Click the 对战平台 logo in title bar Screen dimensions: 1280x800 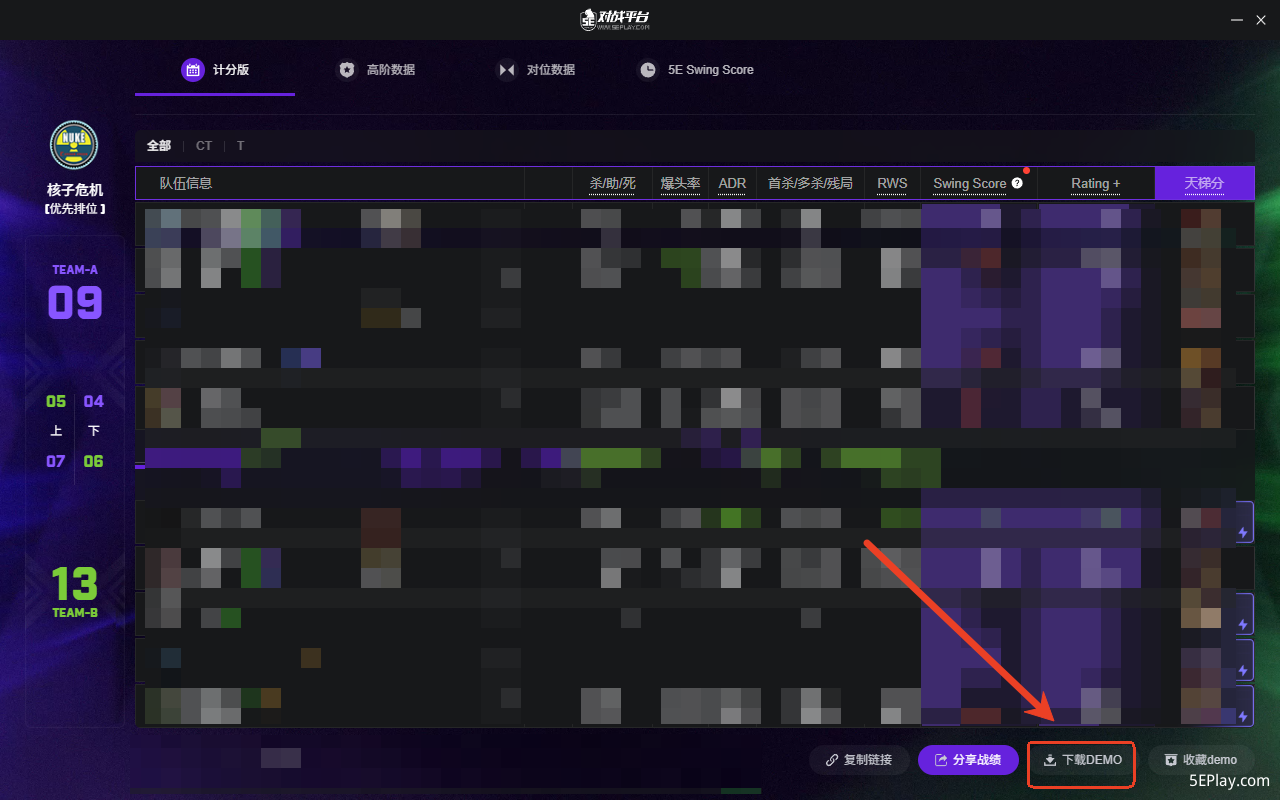(x=615, y=19)
